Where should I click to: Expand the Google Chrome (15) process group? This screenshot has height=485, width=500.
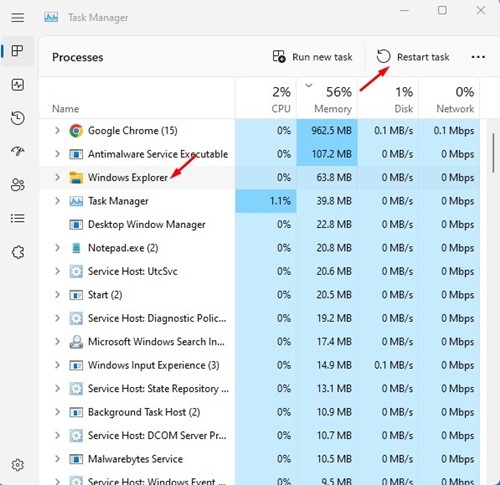click(x=57, y=130)
